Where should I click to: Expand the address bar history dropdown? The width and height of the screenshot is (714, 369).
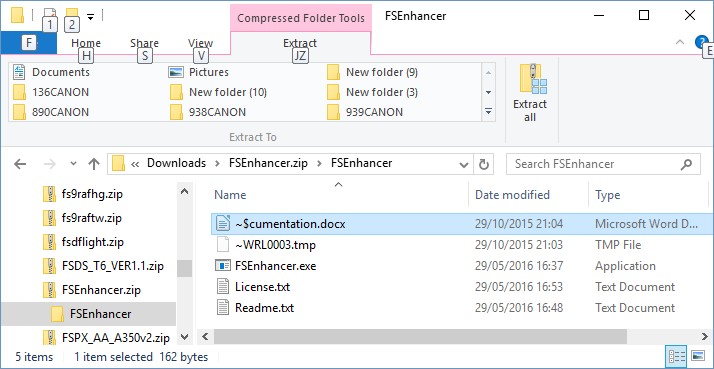(464, 164)
